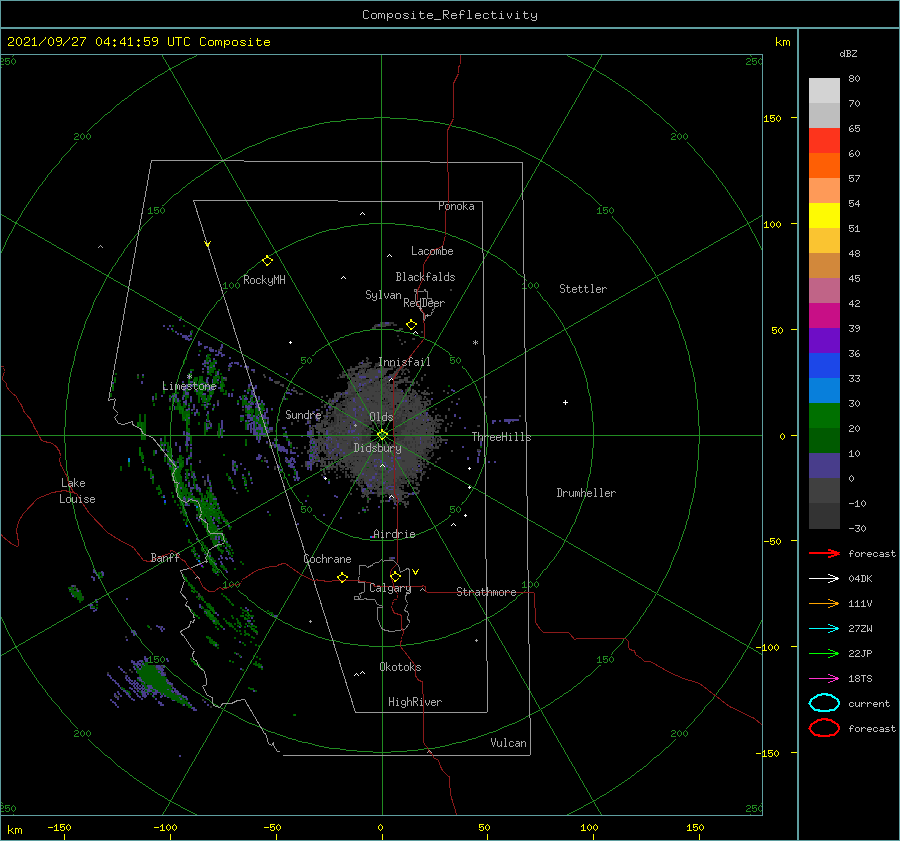
Task: Click the Ponoka city label
Action: tap(456, 206)
